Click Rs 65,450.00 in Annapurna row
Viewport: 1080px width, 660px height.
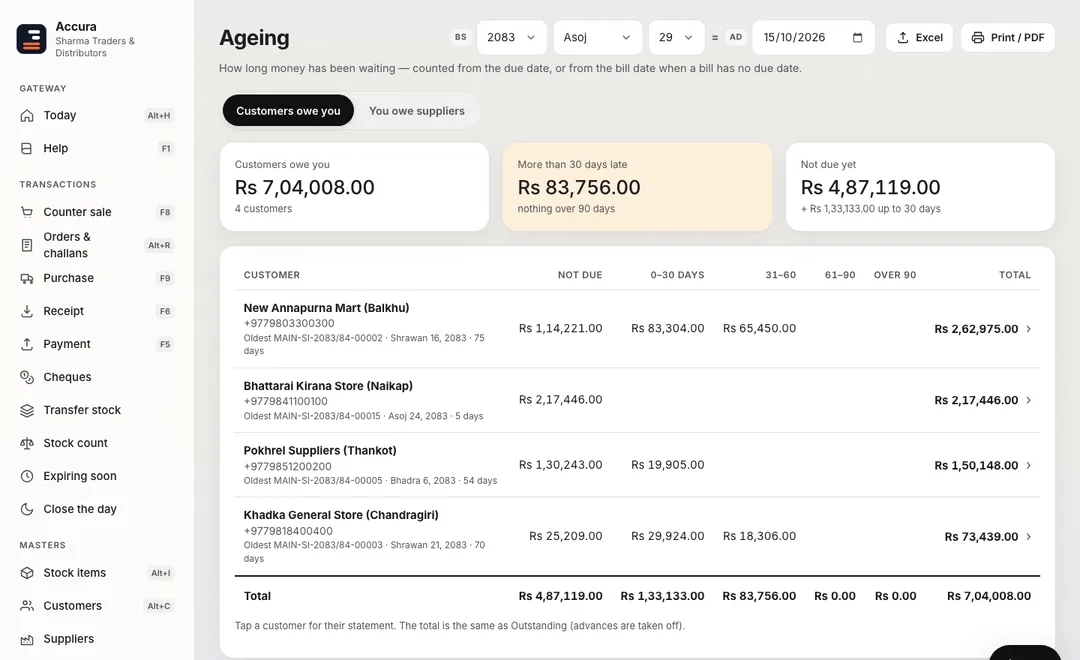759,329
